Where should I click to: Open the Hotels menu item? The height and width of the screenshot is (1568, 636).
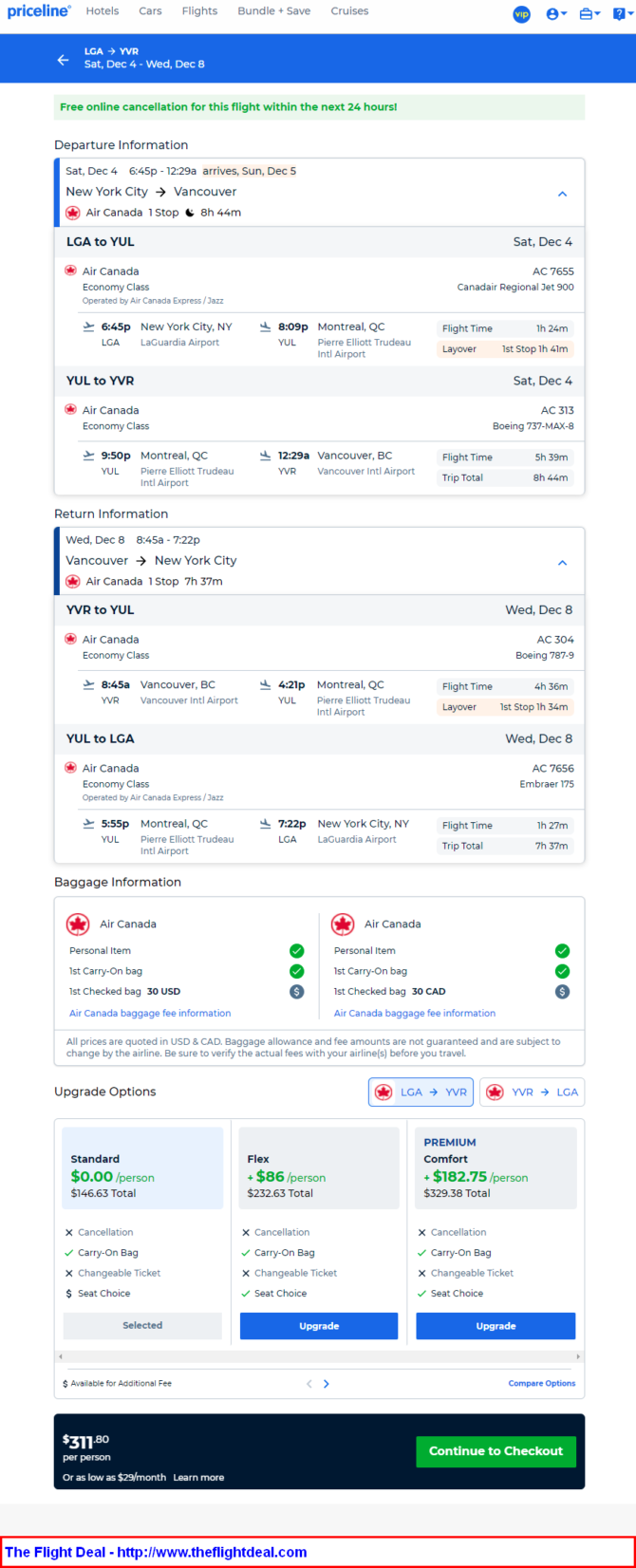click(x=103, y=11)
